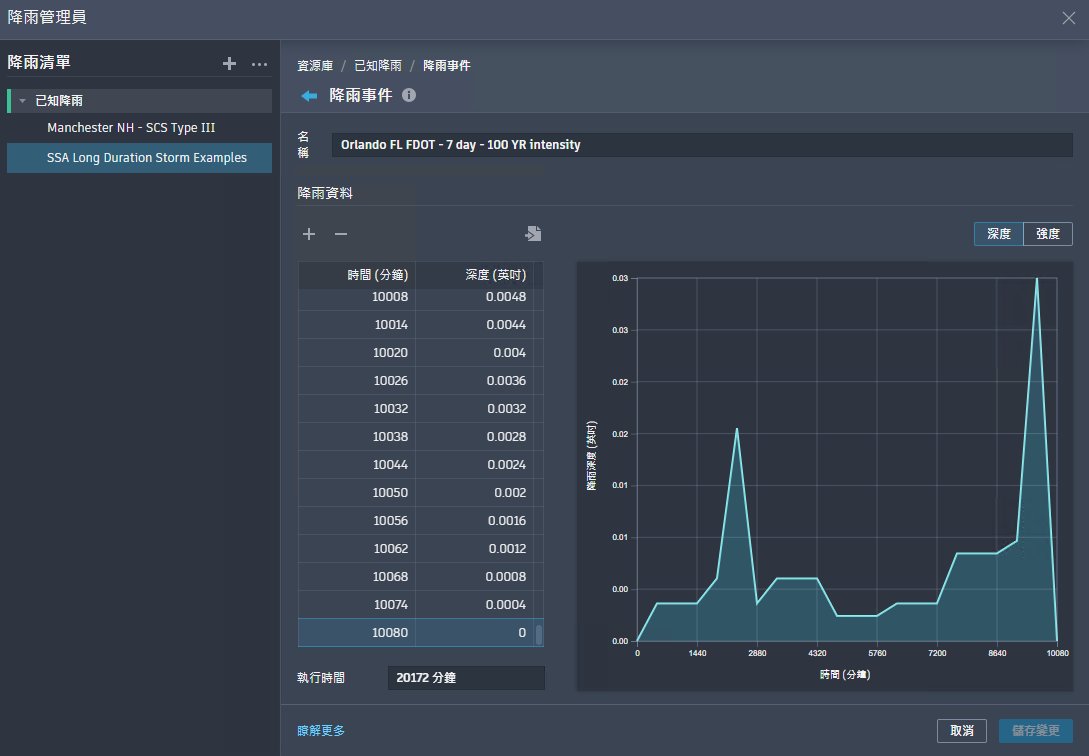This screenshot has width=1089, height=756.
Task: Select the time cell 10044
Action: (357, 464)
